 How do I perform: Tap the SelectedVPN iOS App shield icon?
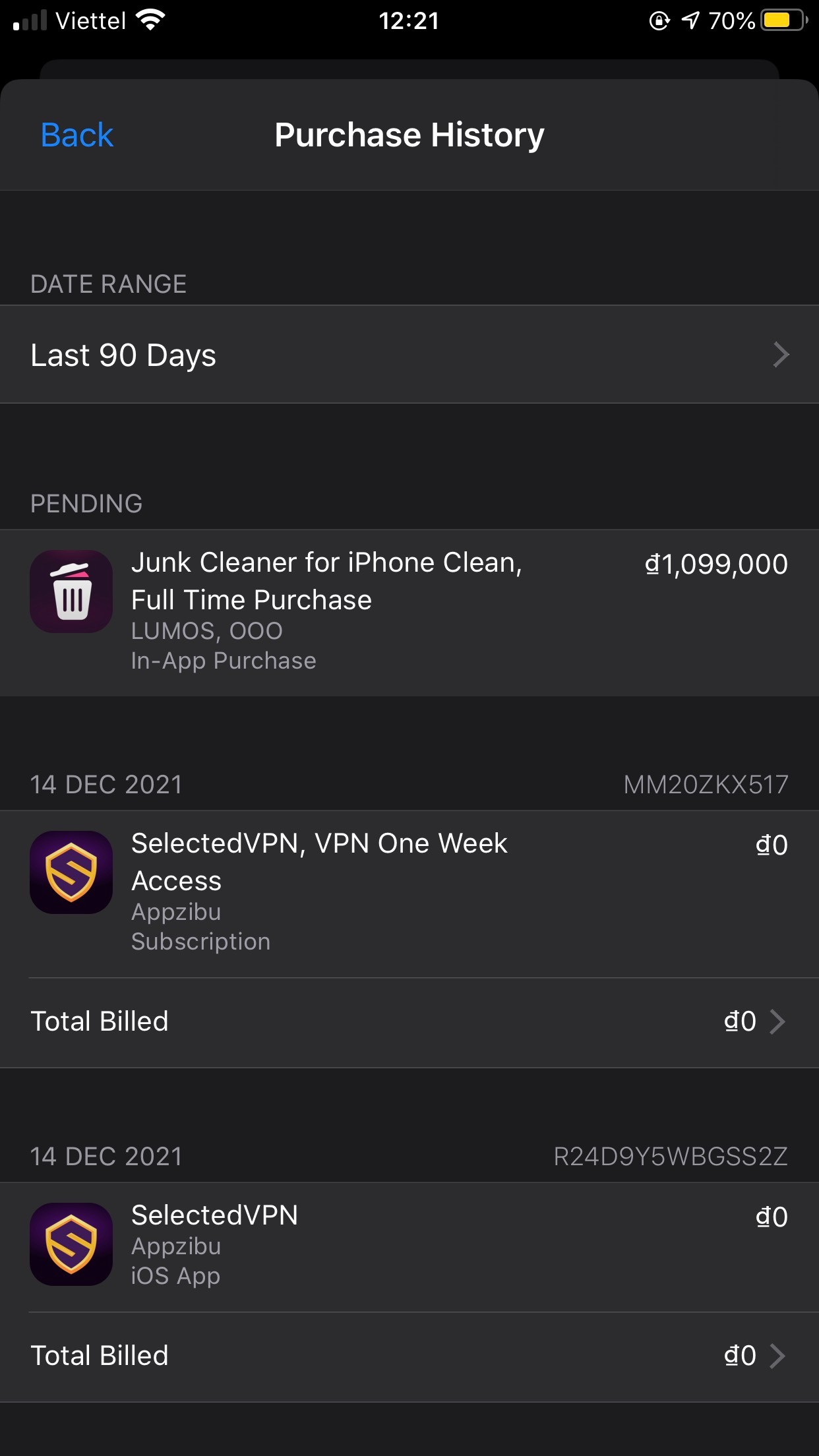click(x=71, y=1244)
